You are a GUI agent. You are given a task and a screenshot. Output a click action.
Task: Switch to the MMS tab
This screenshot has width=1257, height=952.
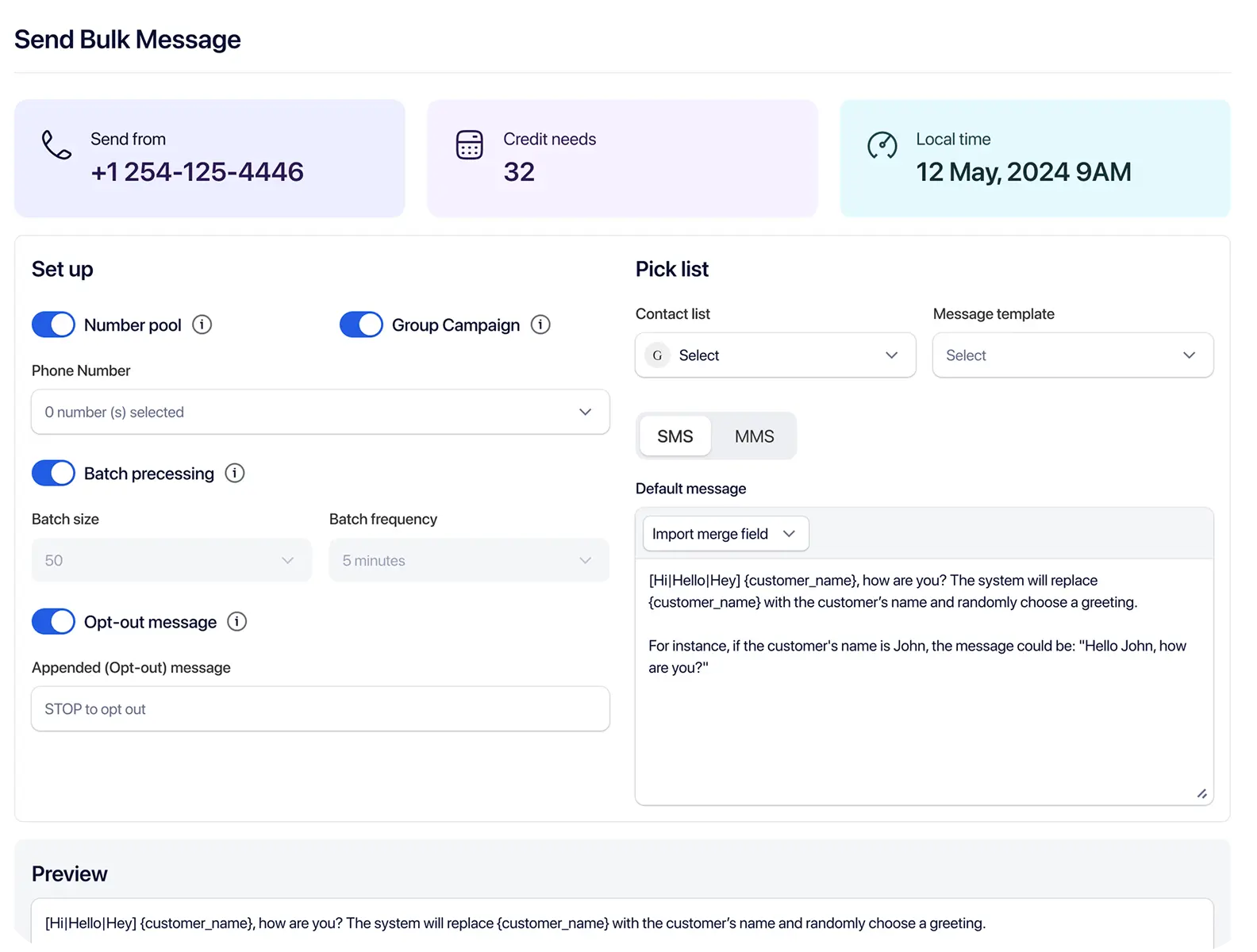tap(754, 436)
